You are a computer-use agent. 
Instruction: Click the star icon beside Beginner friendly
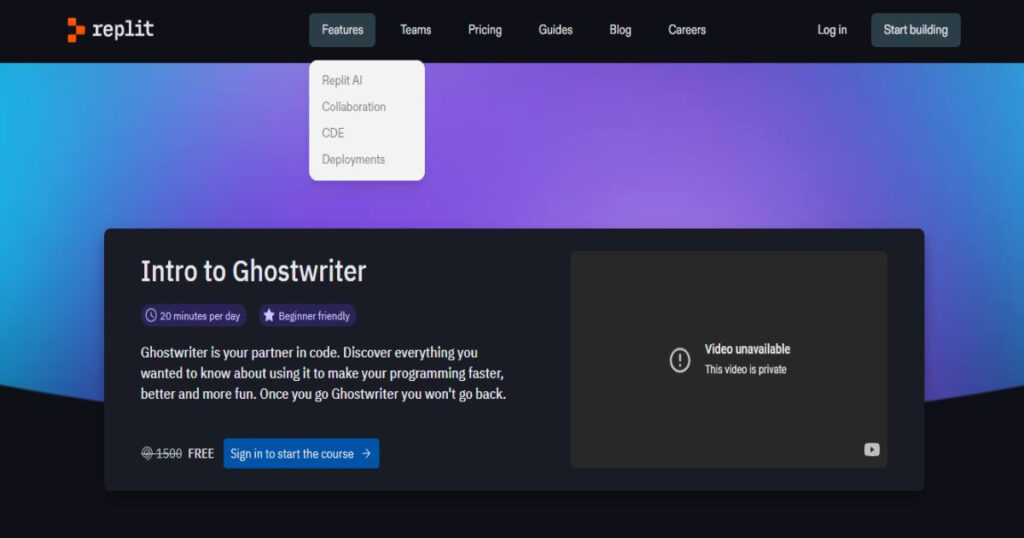[x=268, y=316]
